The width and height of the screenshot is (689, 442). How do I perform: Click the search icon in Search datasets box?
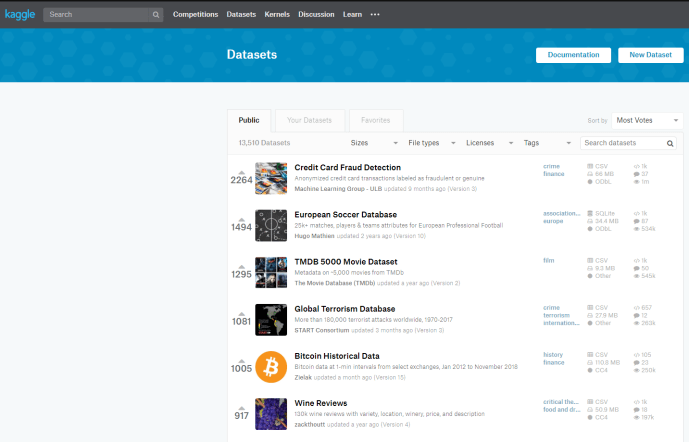click(670, 143)
